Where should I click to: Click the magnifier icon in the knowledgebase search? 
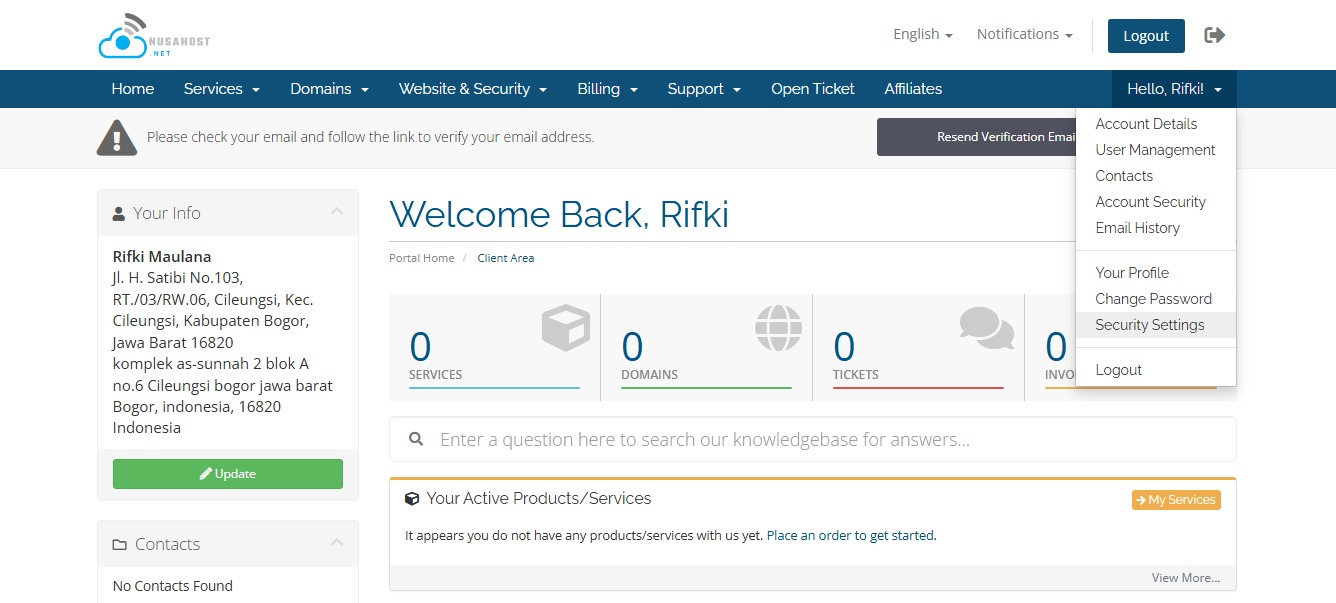pyautogui.click(x=416, y=440)
